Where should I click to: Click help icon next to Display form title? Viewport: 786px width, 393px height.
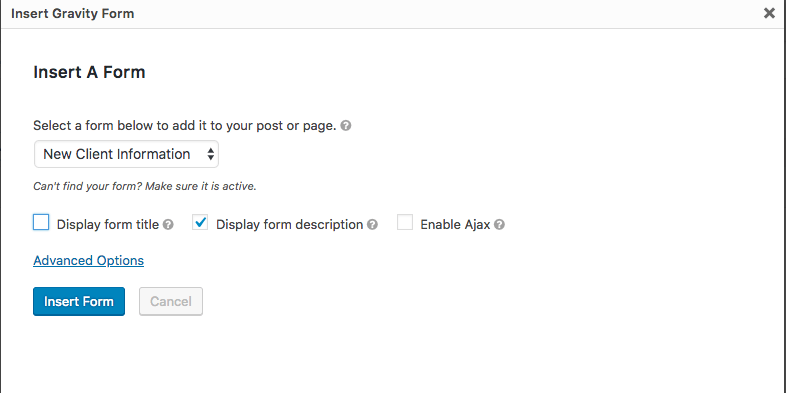168,225
